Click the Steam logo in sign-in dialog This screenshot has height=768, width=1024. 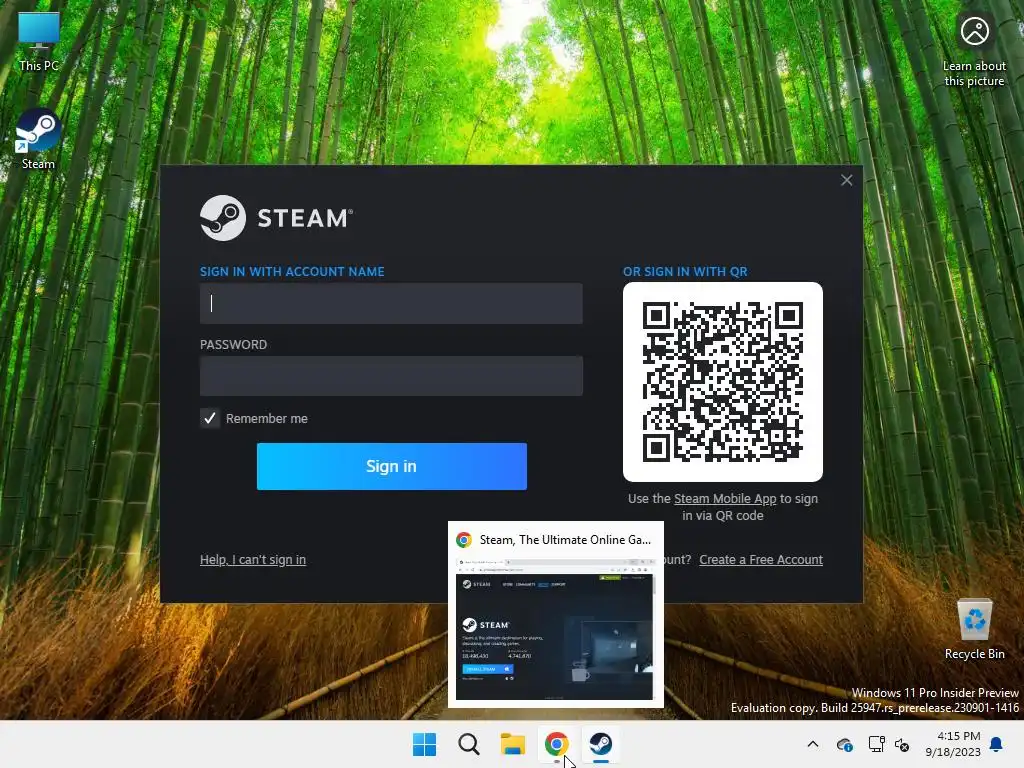click(276, 218)
